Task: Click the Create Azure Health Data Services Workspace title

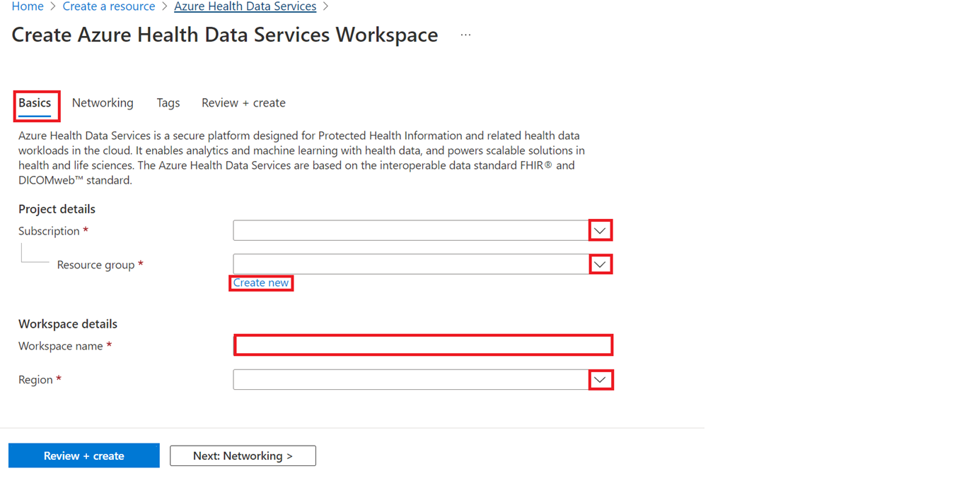Action: tap(225, 35)
